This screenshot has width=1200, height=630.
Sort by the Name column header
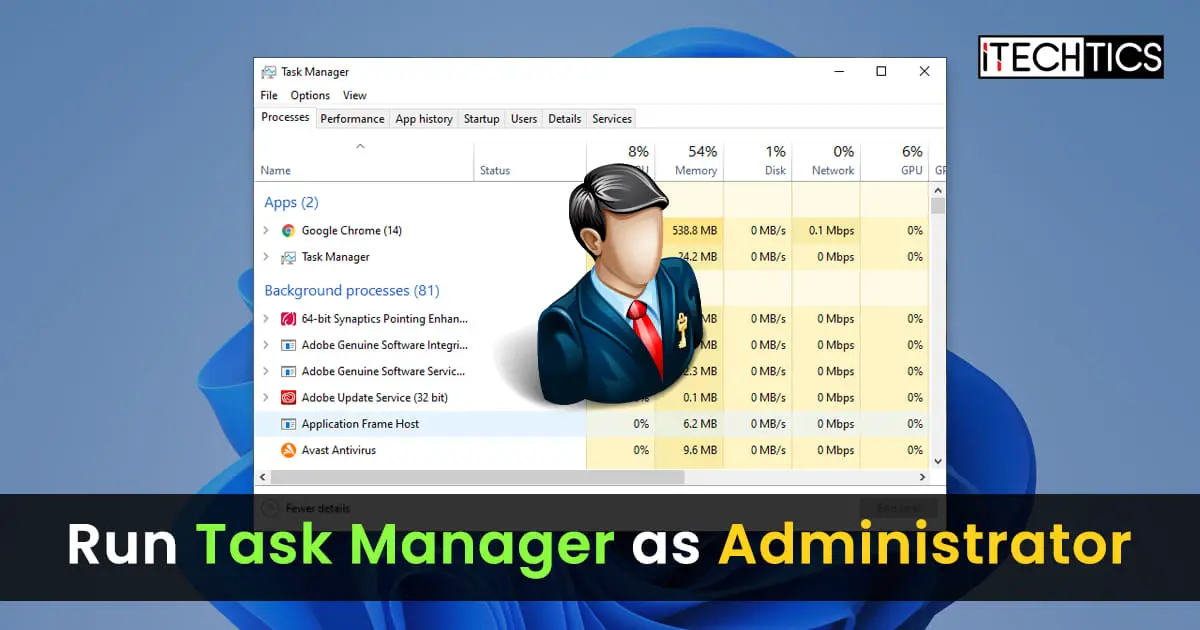[x=364, y=161]
